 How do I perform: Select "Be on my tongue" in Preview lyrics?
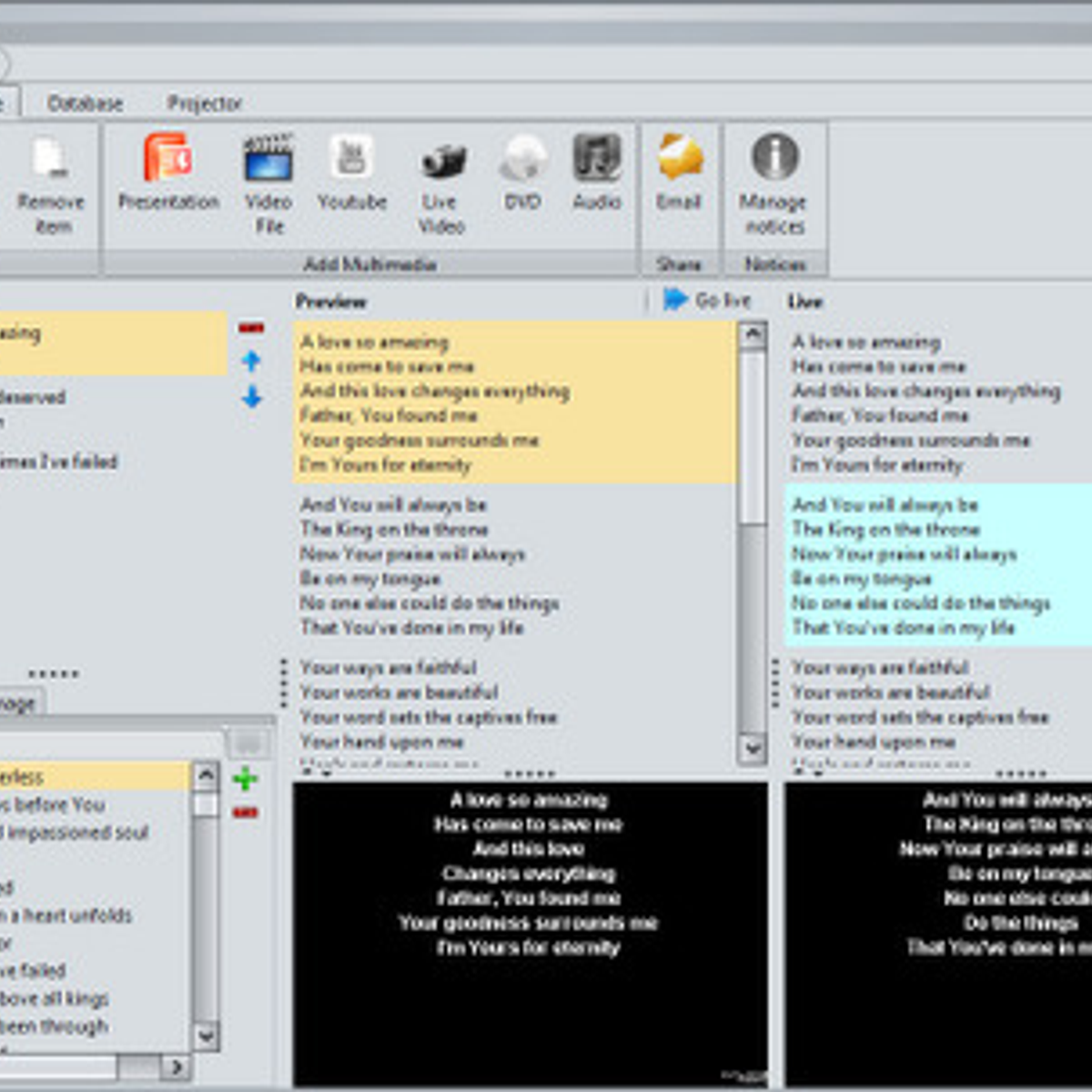[x=370, y=579]
